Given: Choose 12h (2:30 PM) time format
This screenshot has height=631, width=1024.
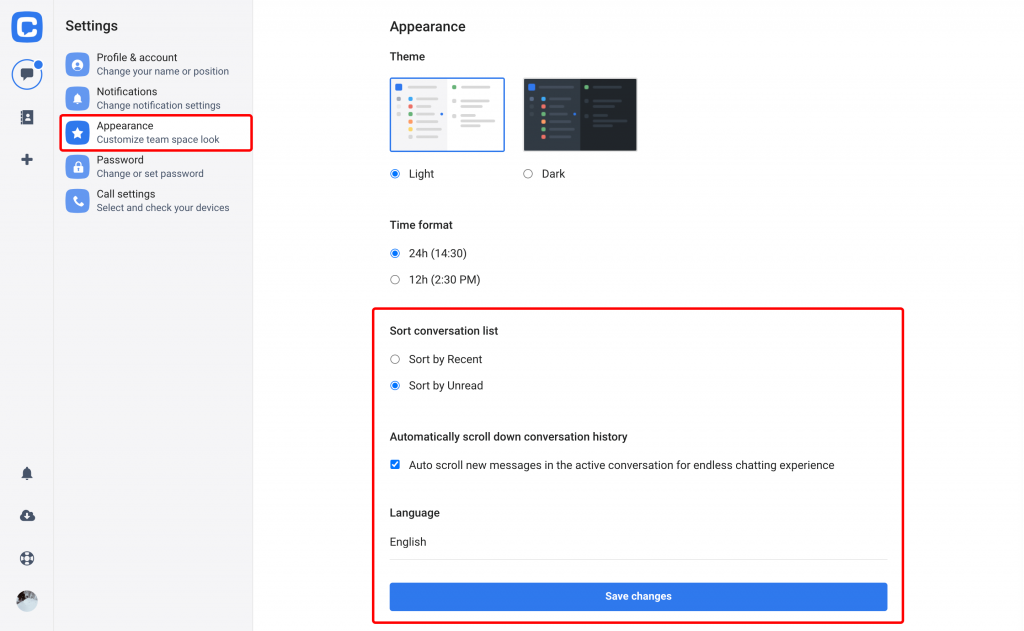Looking at the screenshot, I should pyautogui.click(x=395, y=280).
